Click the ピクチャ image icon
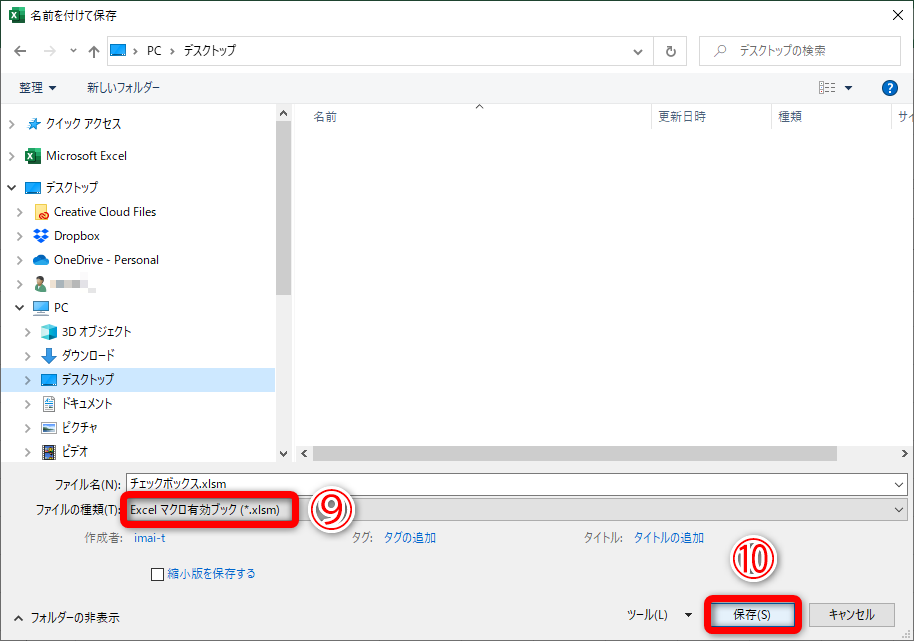This screenshot has width=914, height=641. [x=49, y=428]
